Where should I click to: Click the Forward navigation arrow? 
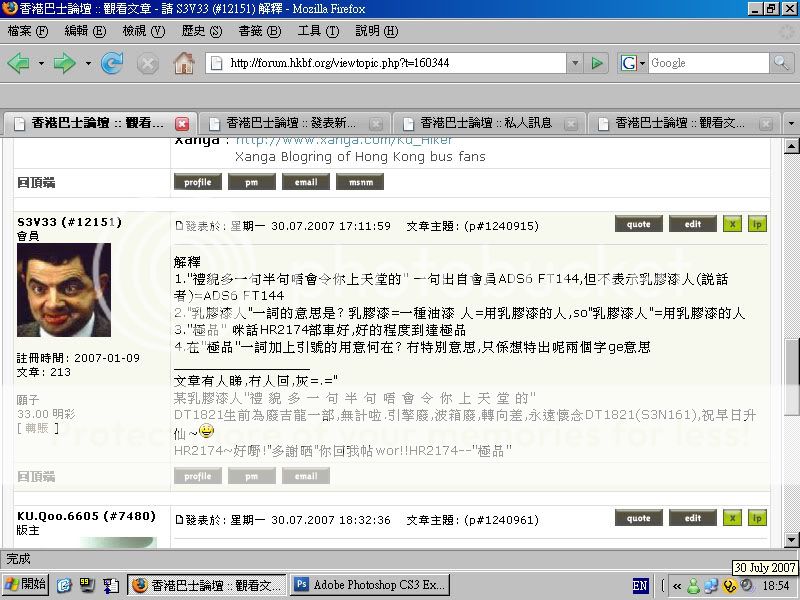[65, 63]
